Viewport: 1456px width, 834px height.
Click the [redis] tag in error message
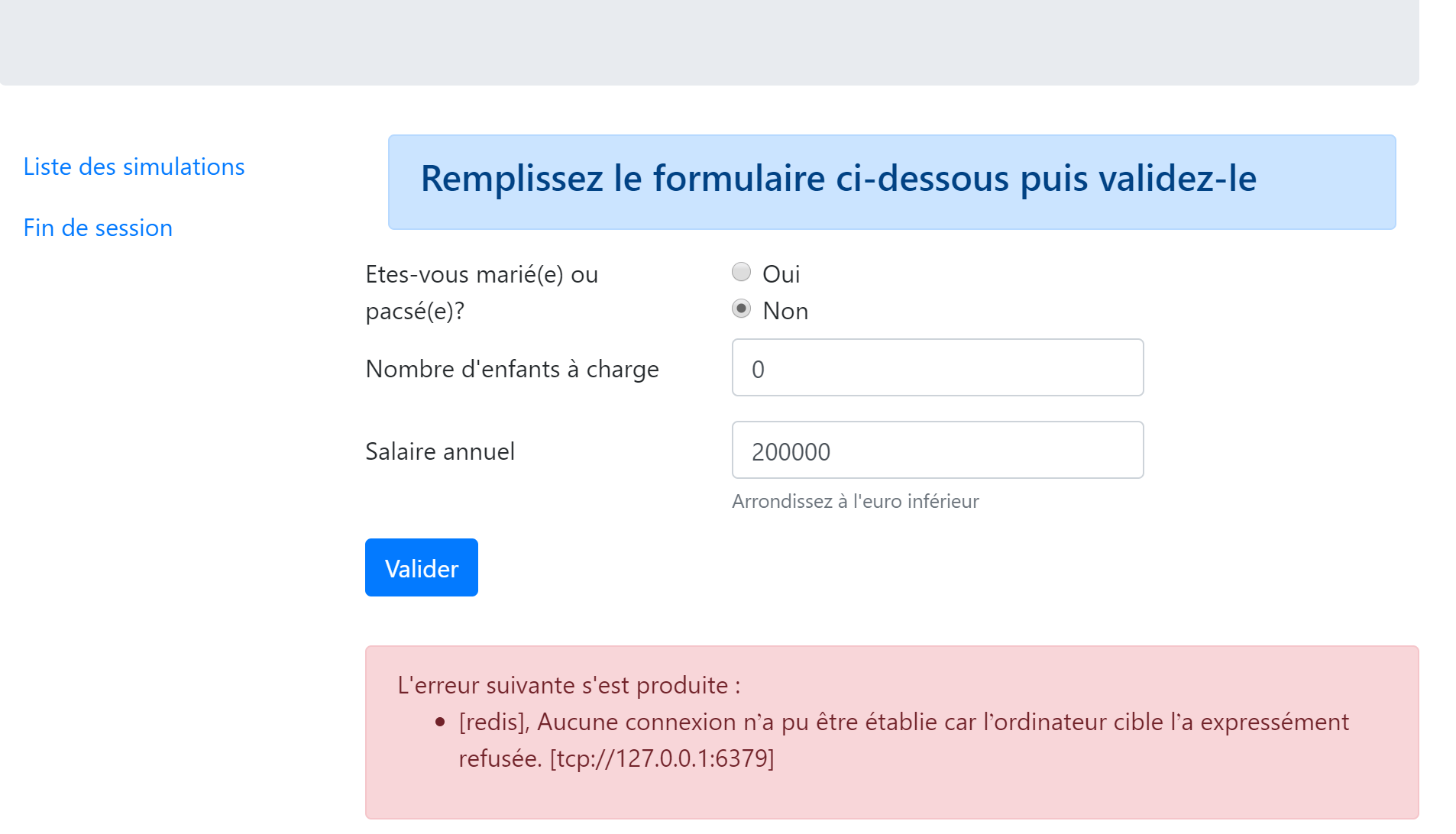493,722
